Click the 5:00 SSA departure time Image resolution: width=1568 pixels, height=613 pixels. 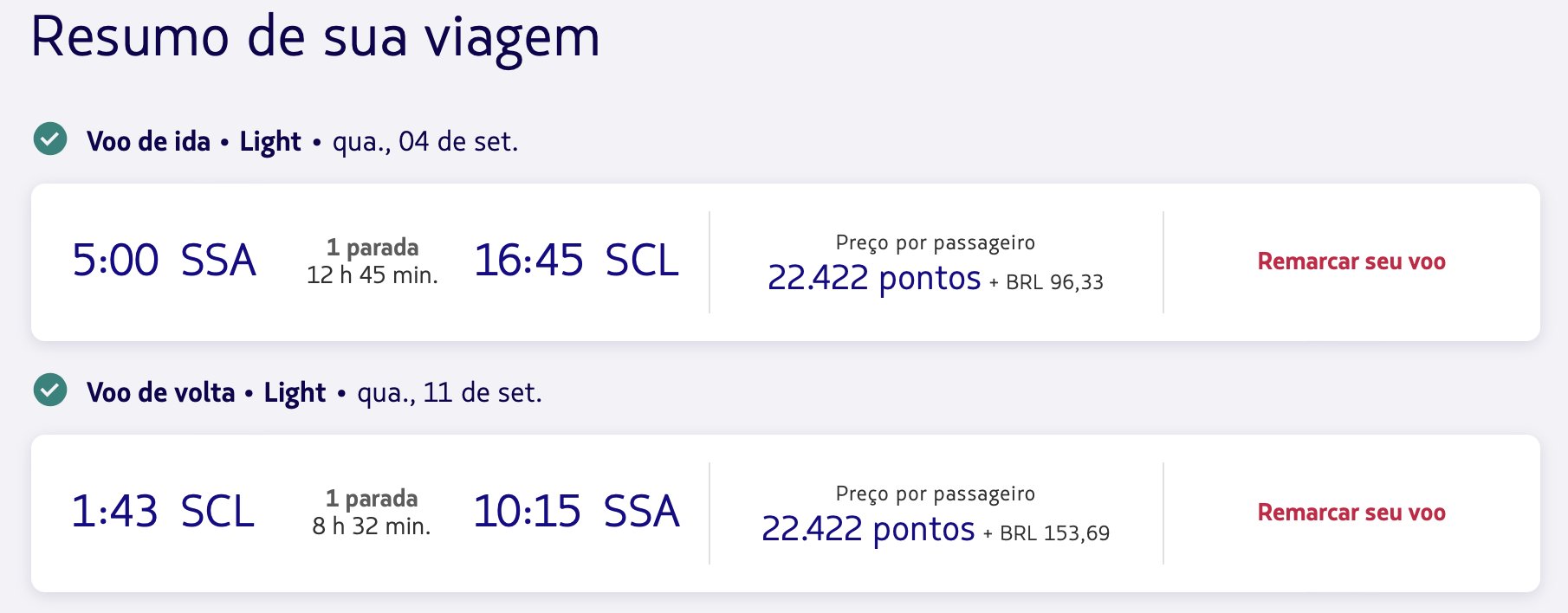[x=164, y=260]
